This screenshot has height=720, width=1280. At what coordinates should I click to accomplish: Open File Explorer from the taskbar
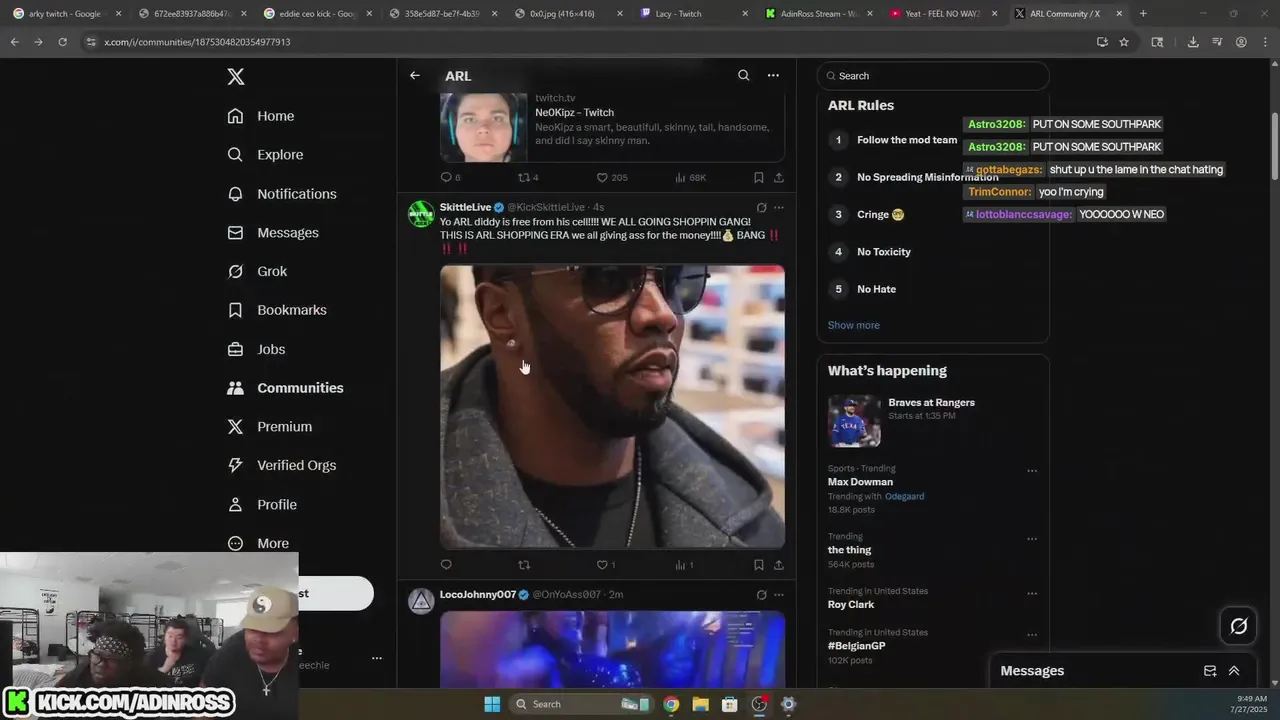[x=700, y=704]
